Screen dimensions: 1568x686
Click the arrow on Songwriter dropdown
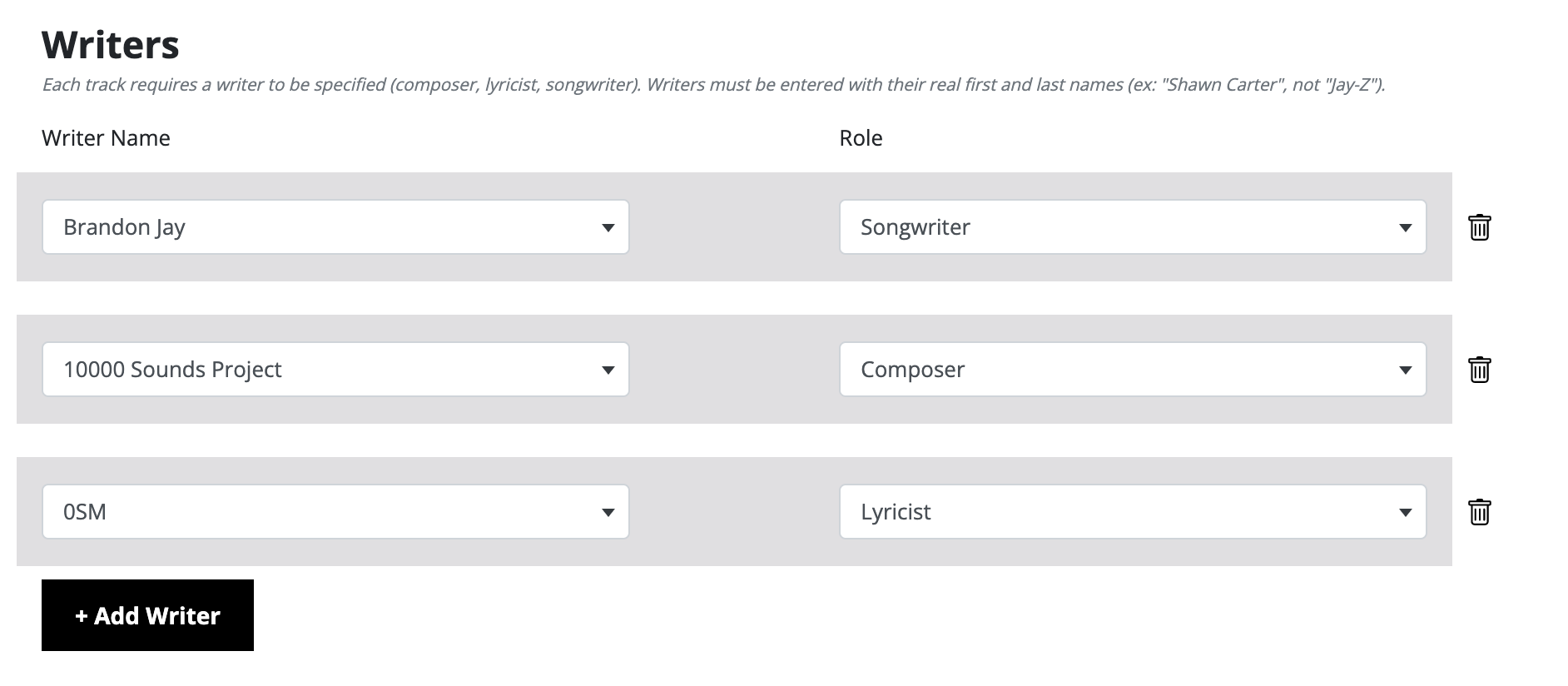click(x=1406, y=228)
